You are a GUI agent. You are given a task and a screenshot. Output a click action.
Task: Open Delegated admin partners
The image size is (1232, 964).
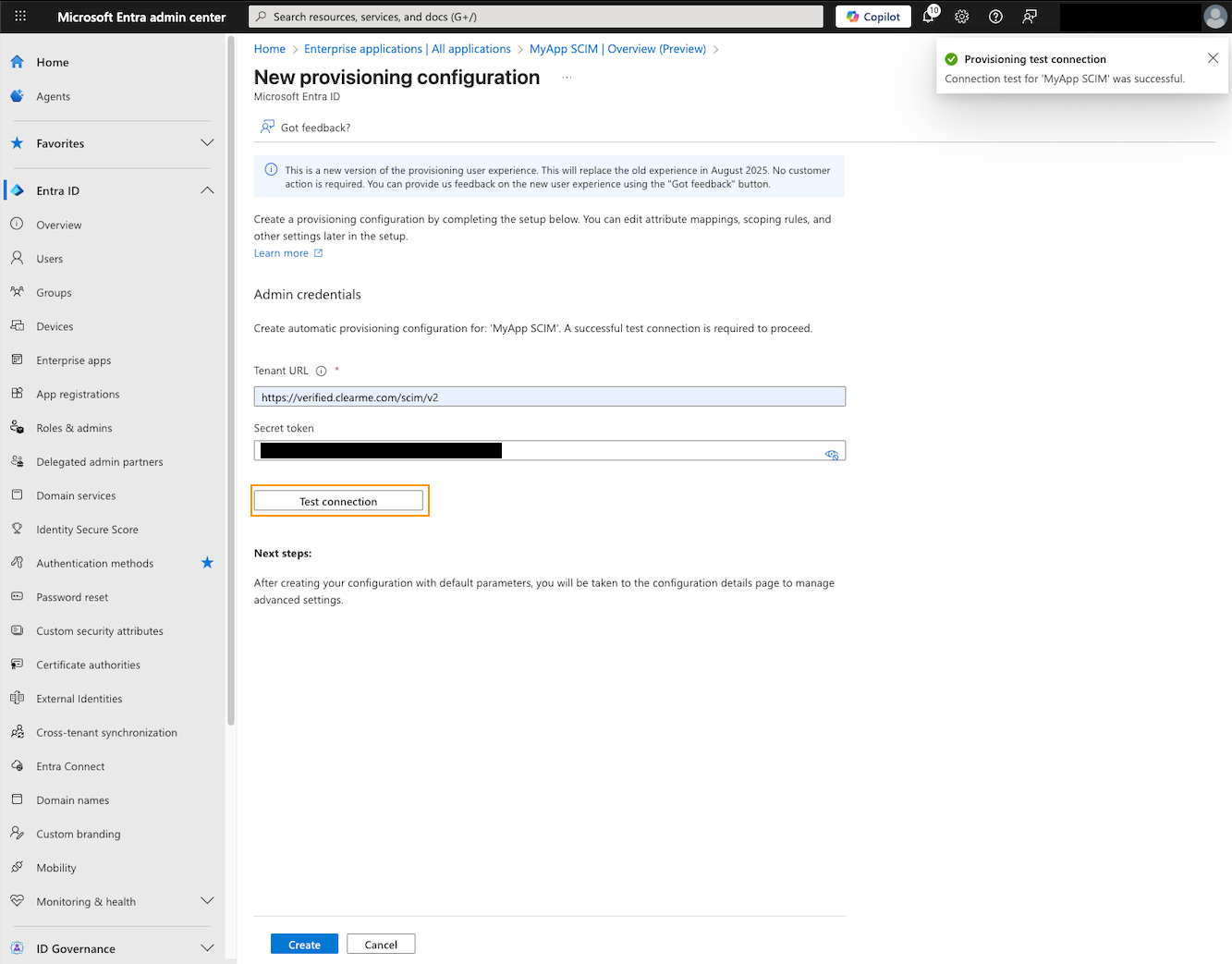coord(100,462)
